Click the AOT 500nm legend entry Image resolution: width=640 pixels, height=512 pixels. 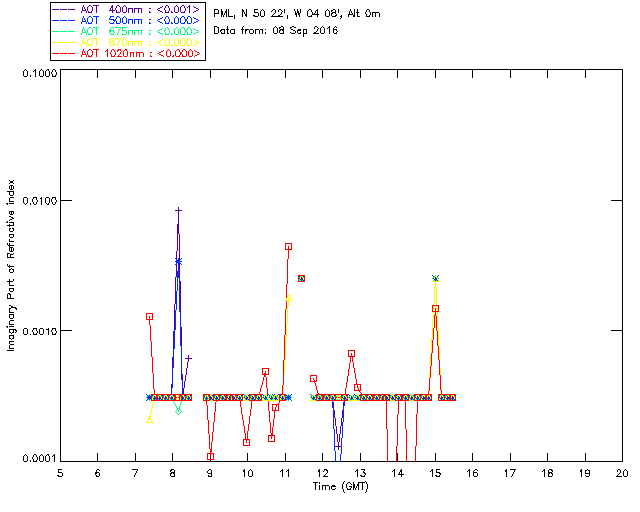(x=127, y=20)
